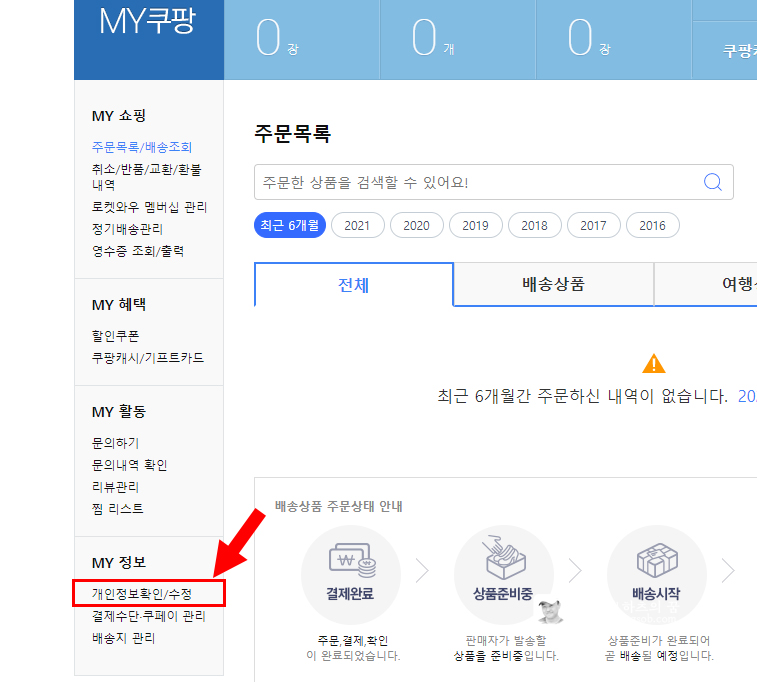Filter orders by year 2016
The width and height of the screenshot is (757, 682).
(x=653, y=225)
